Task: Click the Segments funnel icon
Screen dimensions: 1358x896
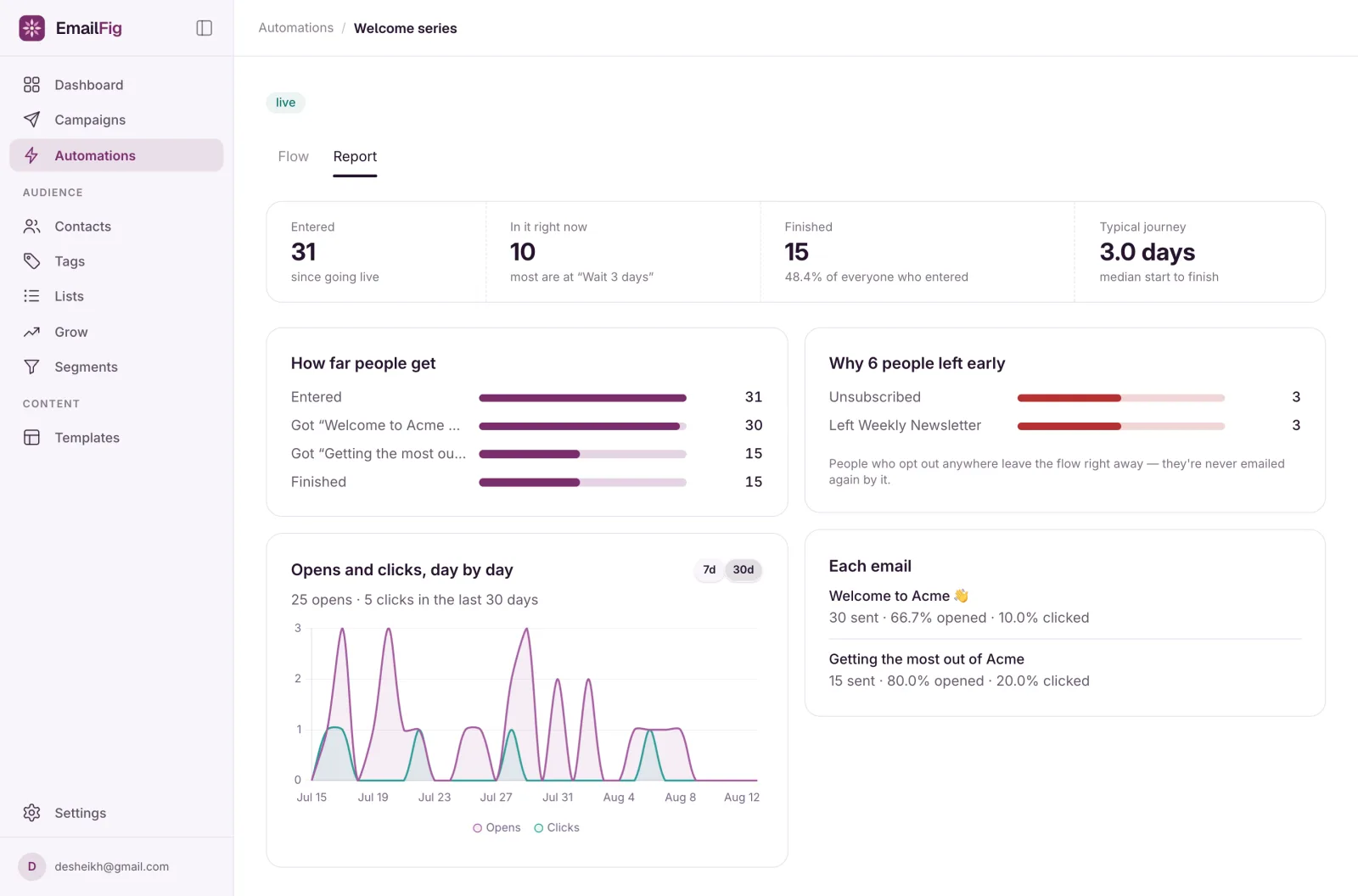Action: (31, 367)
